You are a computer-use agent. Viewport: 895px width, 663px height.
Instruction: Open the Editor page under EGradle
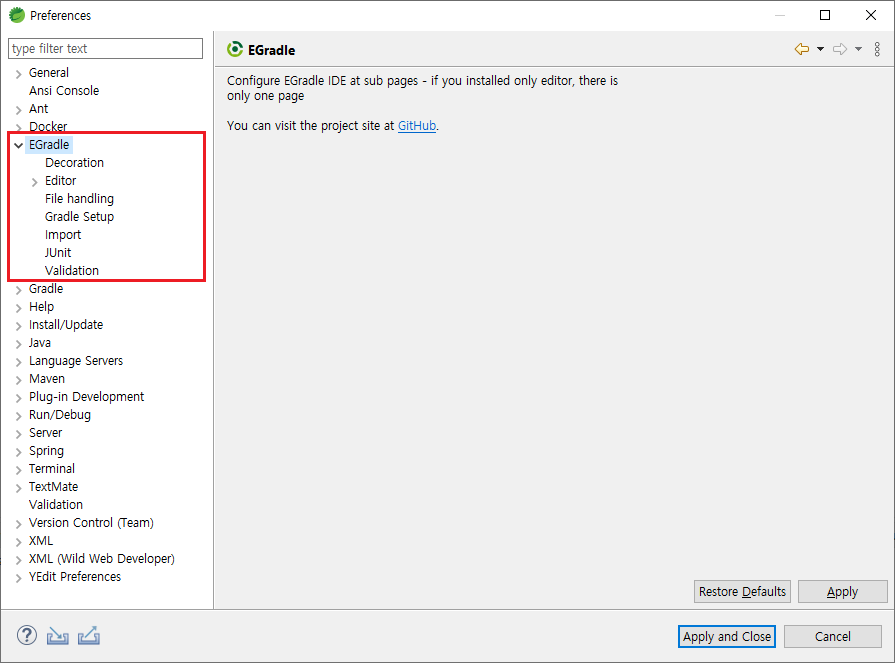tap(61, 181)
